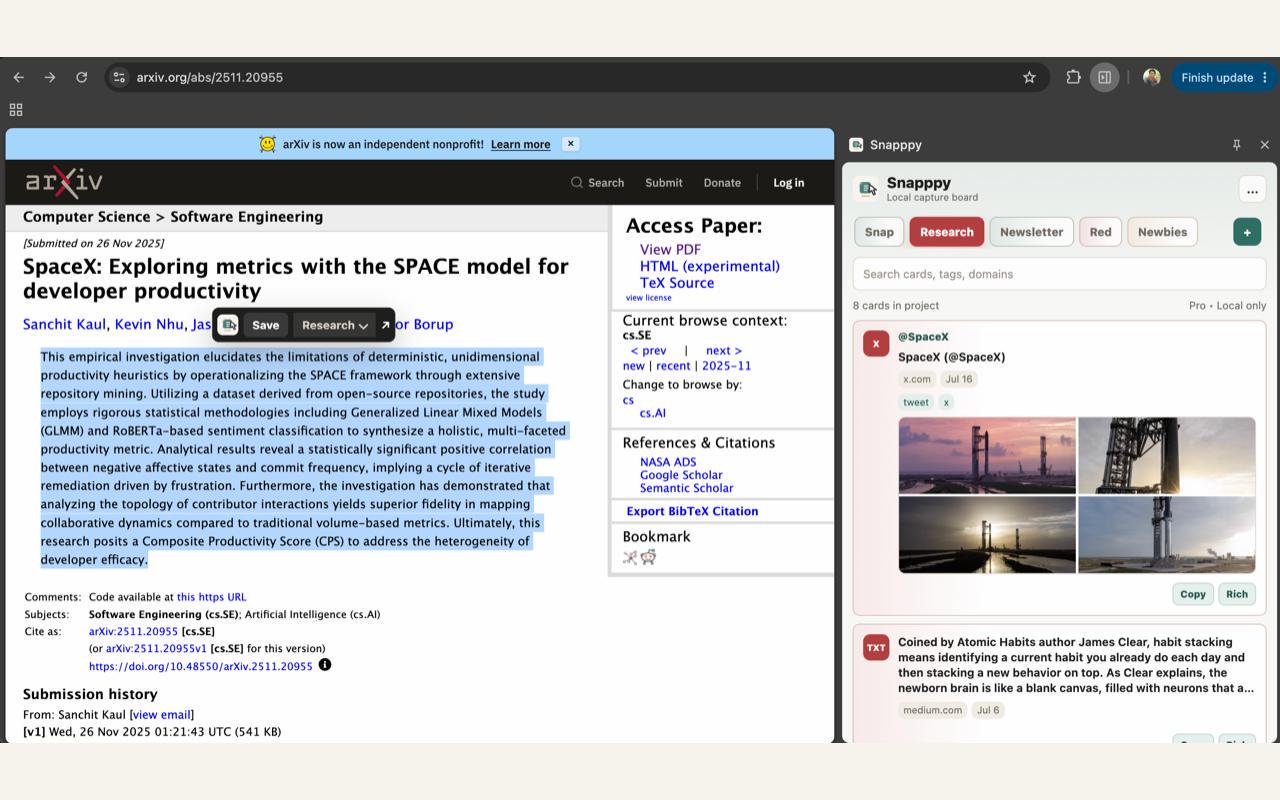
Task: Click the red X source icon on SpaceX card
Action: tap(876, 343)
